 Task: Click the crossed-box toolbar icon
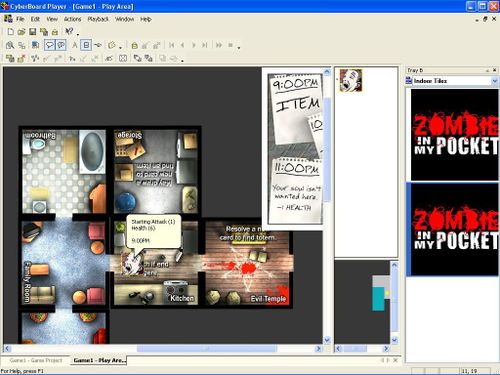pos(123,58)
